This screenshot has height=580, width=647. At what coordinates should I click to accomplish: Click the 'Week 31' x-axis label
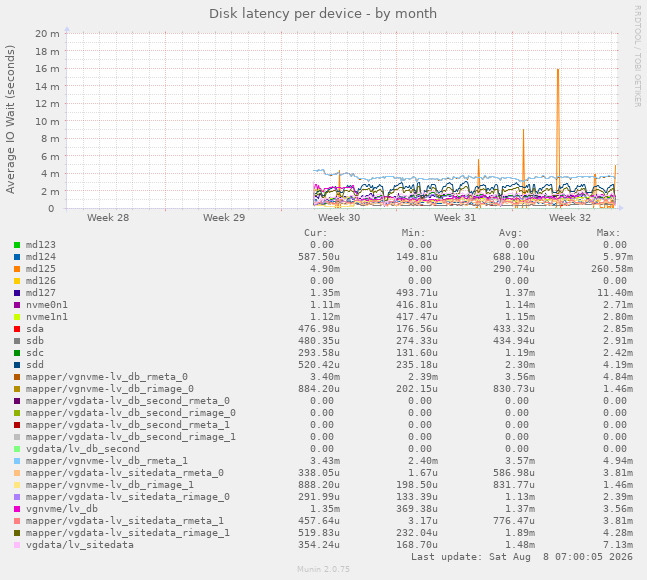(x=455, y=217)
